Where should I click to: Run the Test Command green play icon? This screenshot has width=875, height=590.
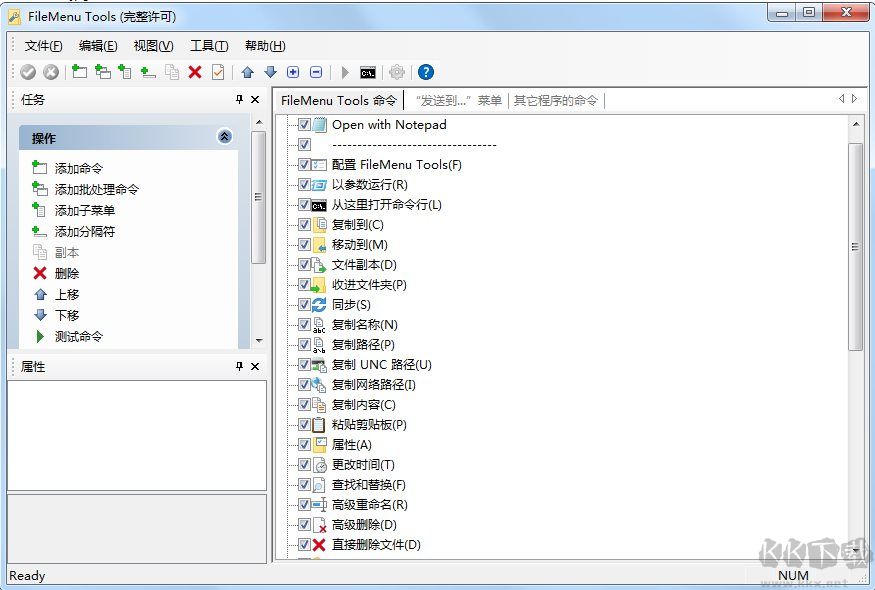(344, 72)
